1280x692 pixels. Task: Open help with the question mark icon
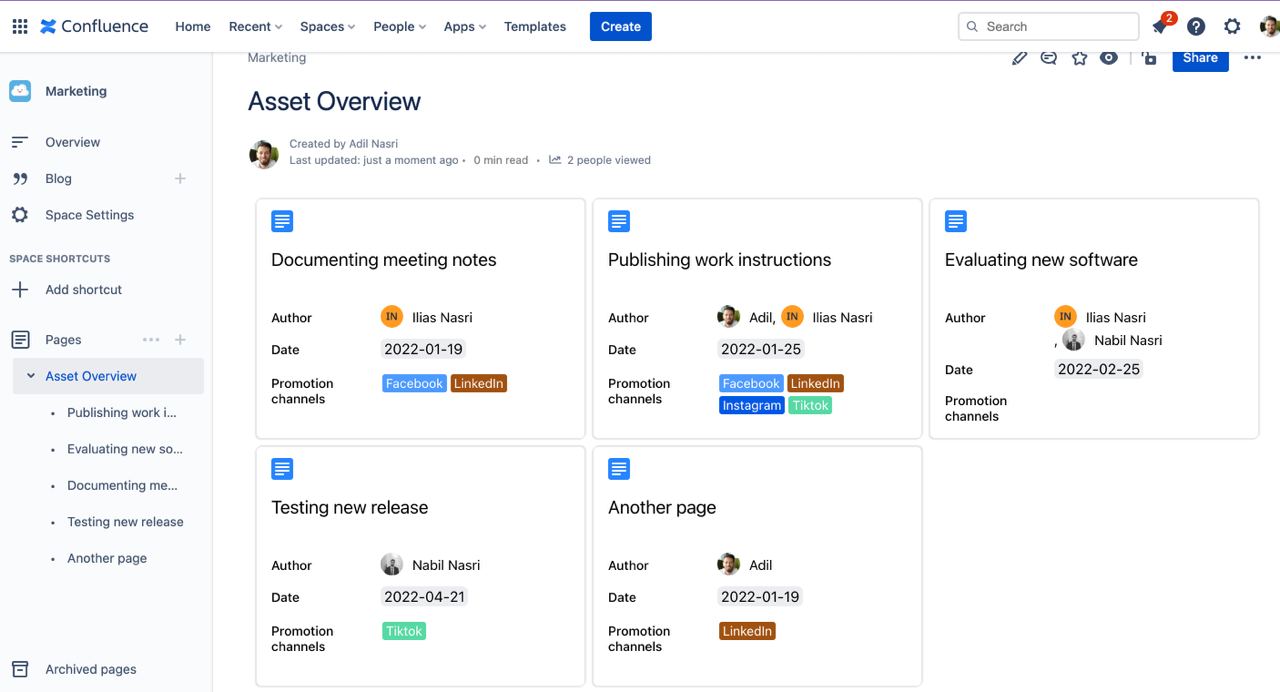(1195, 26)
